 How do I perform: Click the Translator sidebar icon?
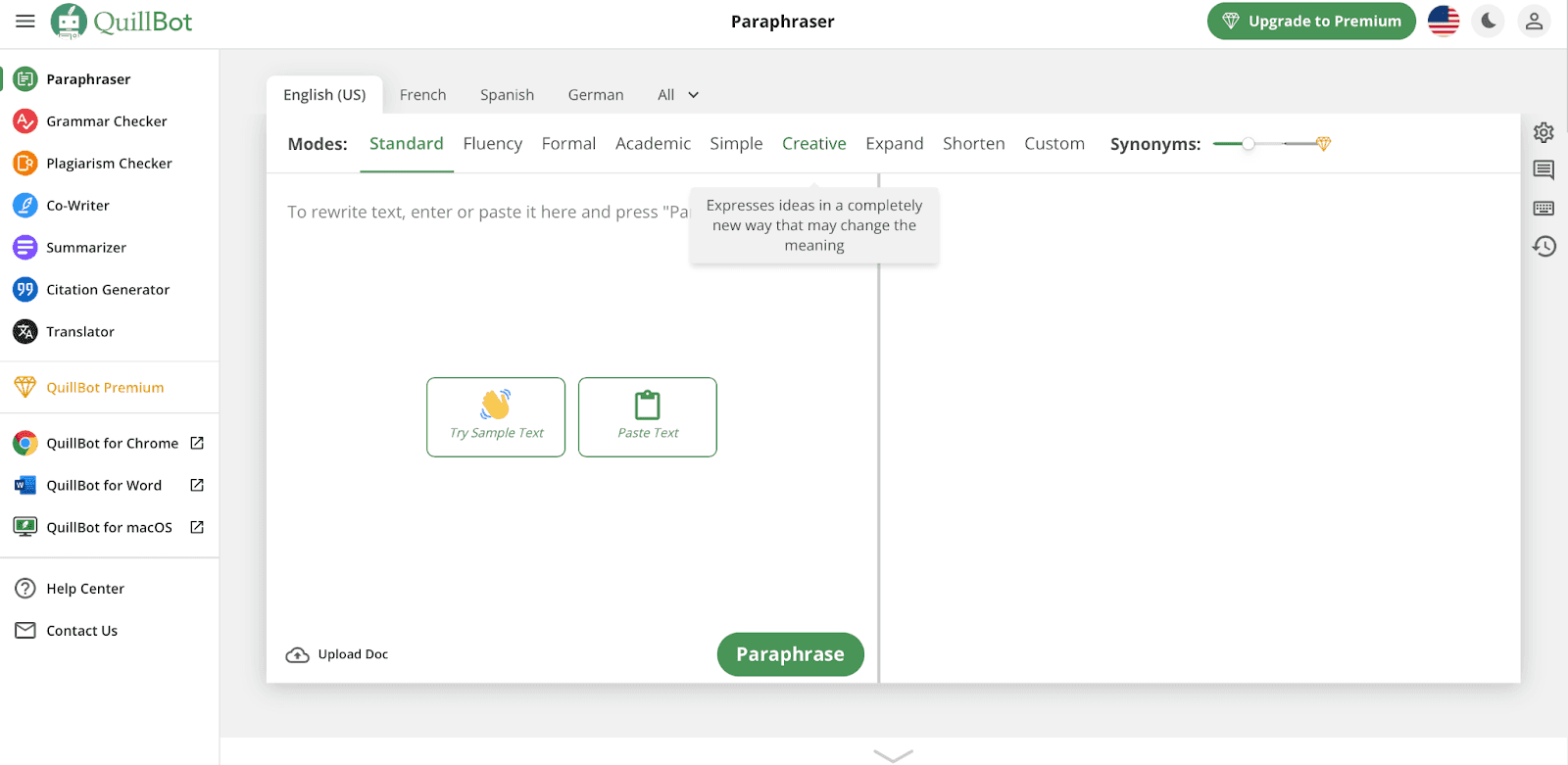[x=25, y=332]
